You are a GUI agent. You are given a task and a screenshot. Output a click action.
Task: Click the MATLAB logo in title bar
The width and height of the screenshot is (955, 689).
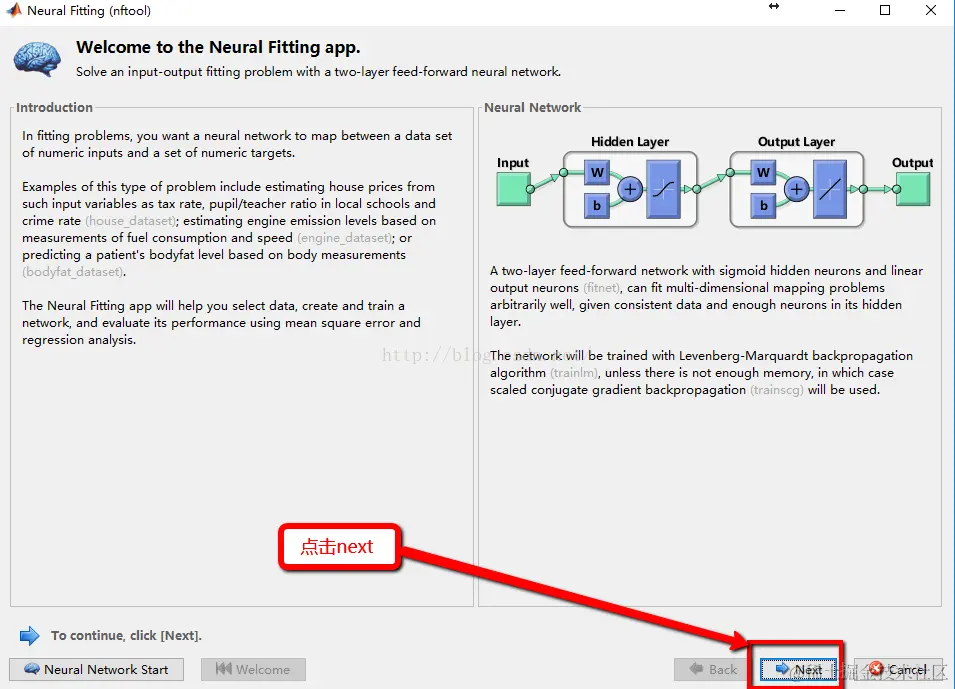tap(13, 10)
